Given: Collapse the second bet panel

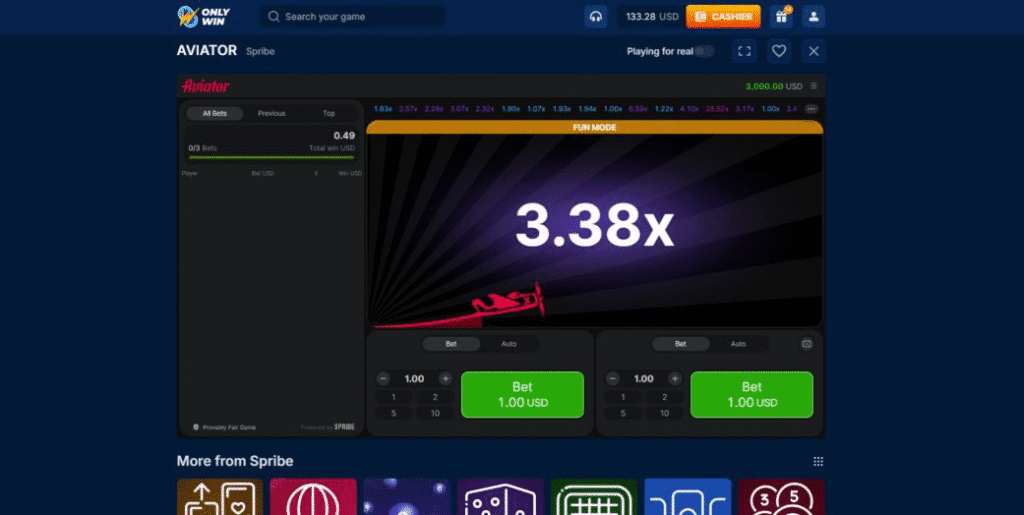Looking at the screenshot, I should [x=807, y=344].
